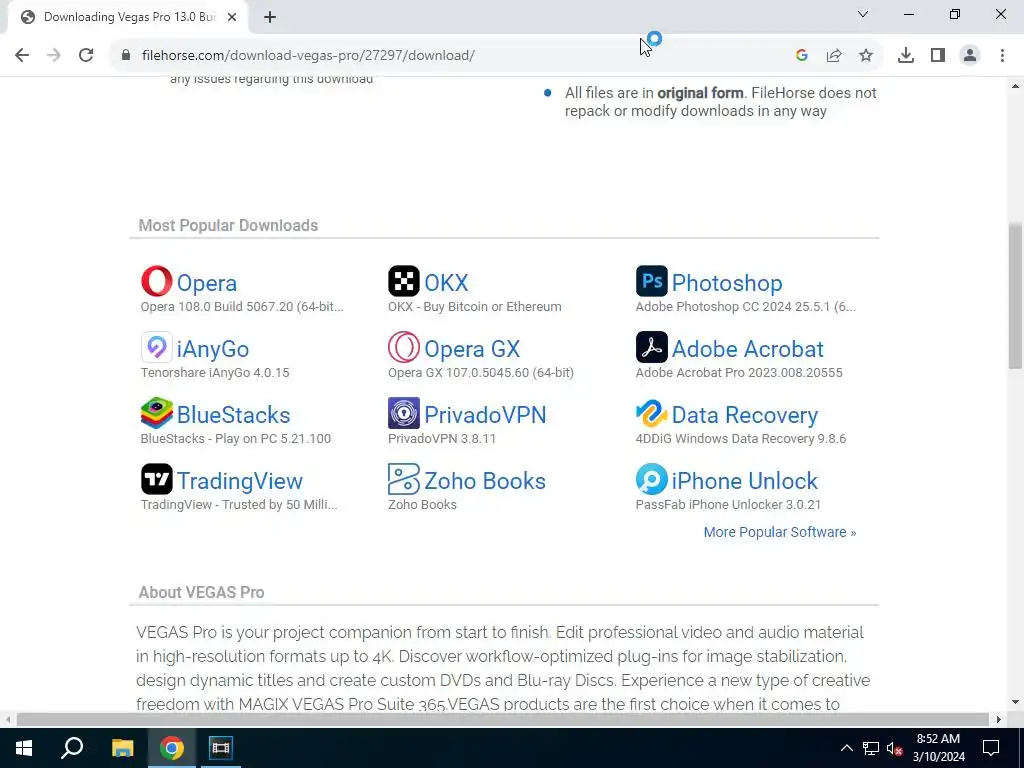The image size is (1024, 768).
Task: Open the Zoho Books link
Action: [x=485, y=481]
